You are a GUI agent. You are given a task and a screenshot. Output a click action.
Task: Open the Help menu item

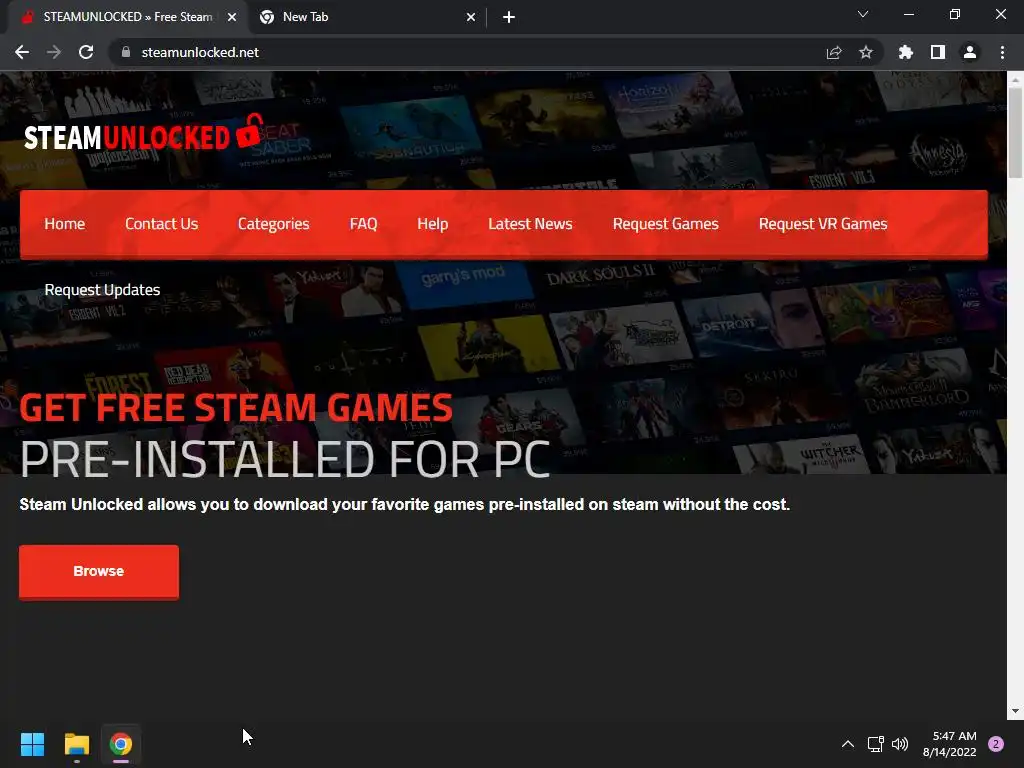pyautogui.click(x=432, y=224)
